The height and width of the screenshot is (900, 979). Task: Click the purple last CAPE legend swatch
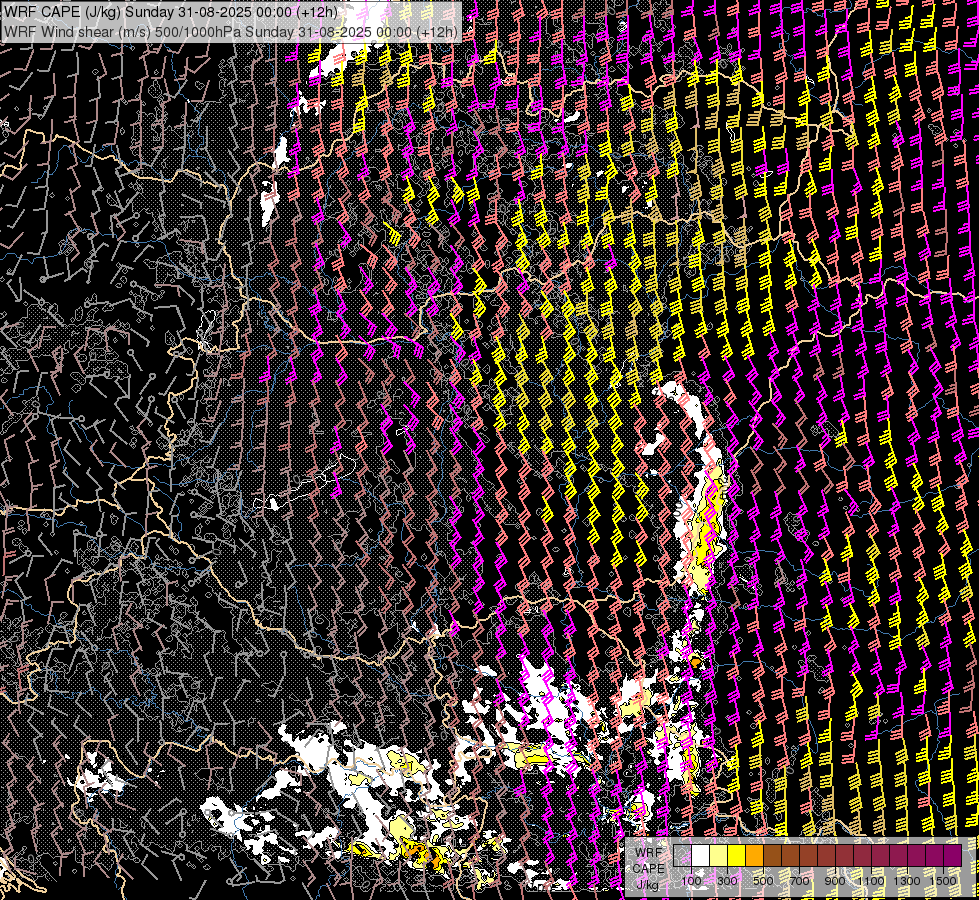[x=953, y=856]
